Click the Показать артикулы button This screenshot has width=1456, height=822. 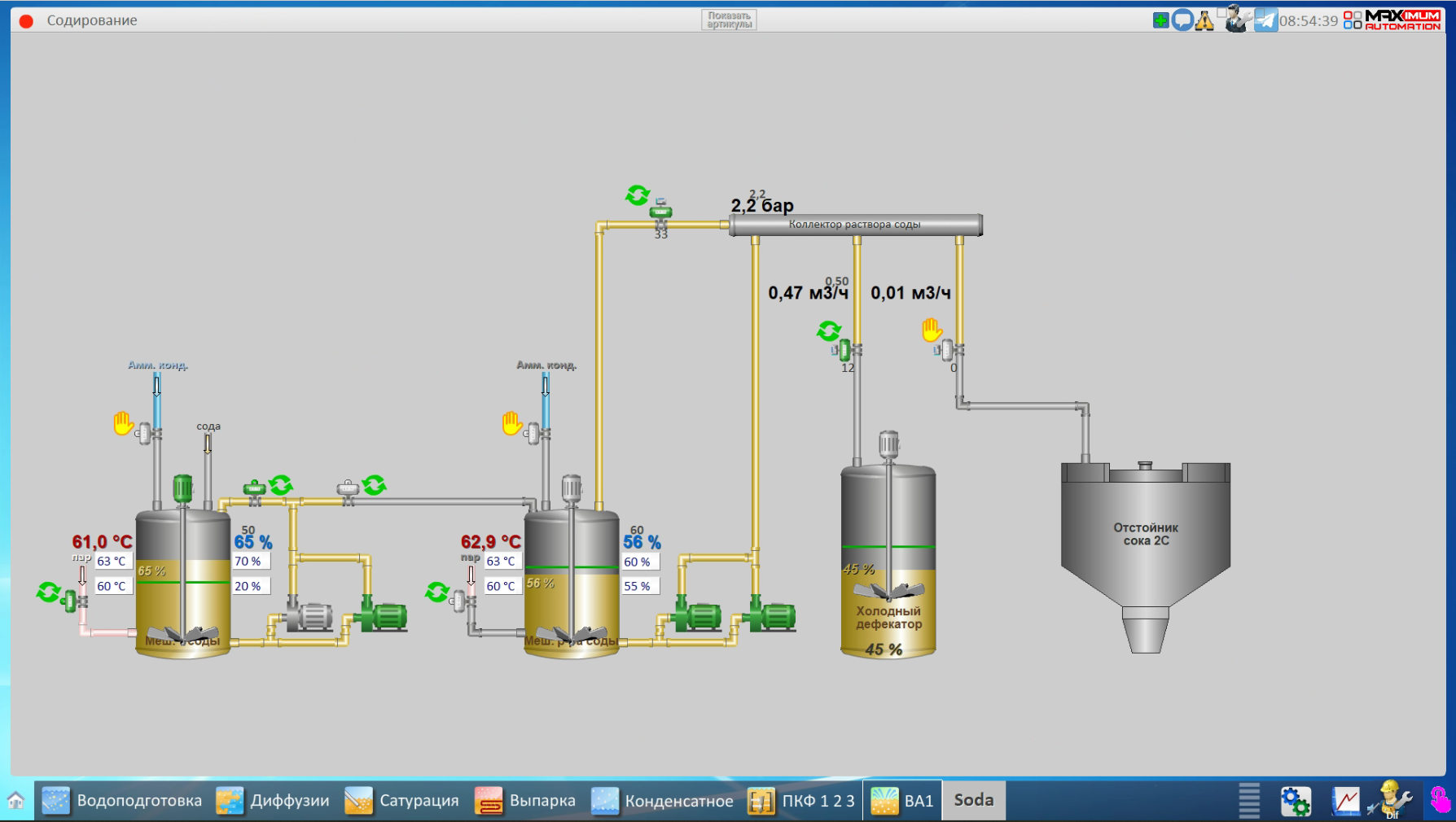[729, 20]
